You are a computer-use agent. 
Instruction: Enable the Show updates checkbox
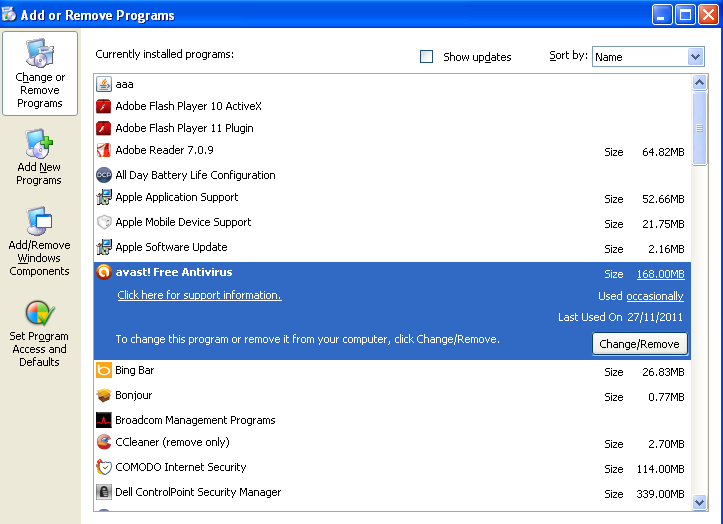[427, 57]
